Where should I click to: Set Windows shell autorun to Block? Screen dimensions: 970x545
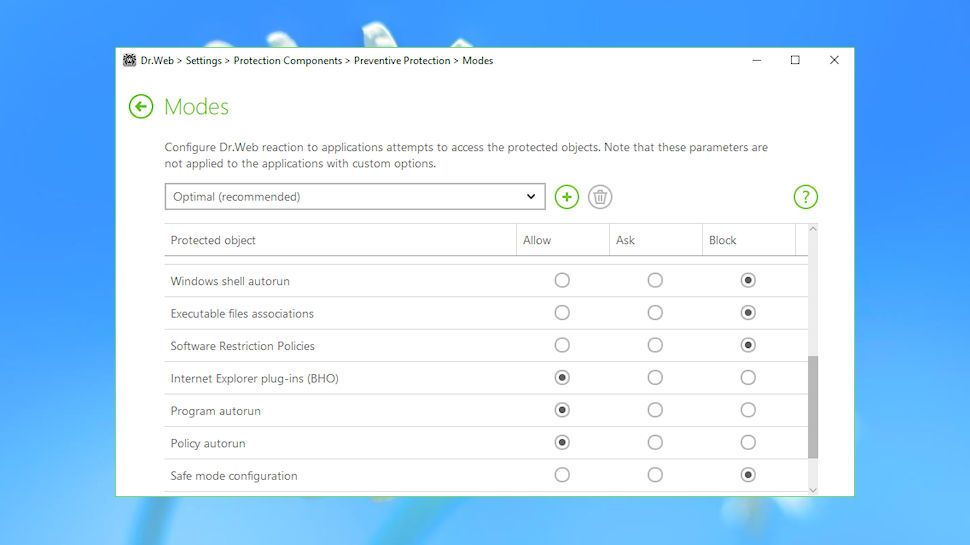(748, 280)
